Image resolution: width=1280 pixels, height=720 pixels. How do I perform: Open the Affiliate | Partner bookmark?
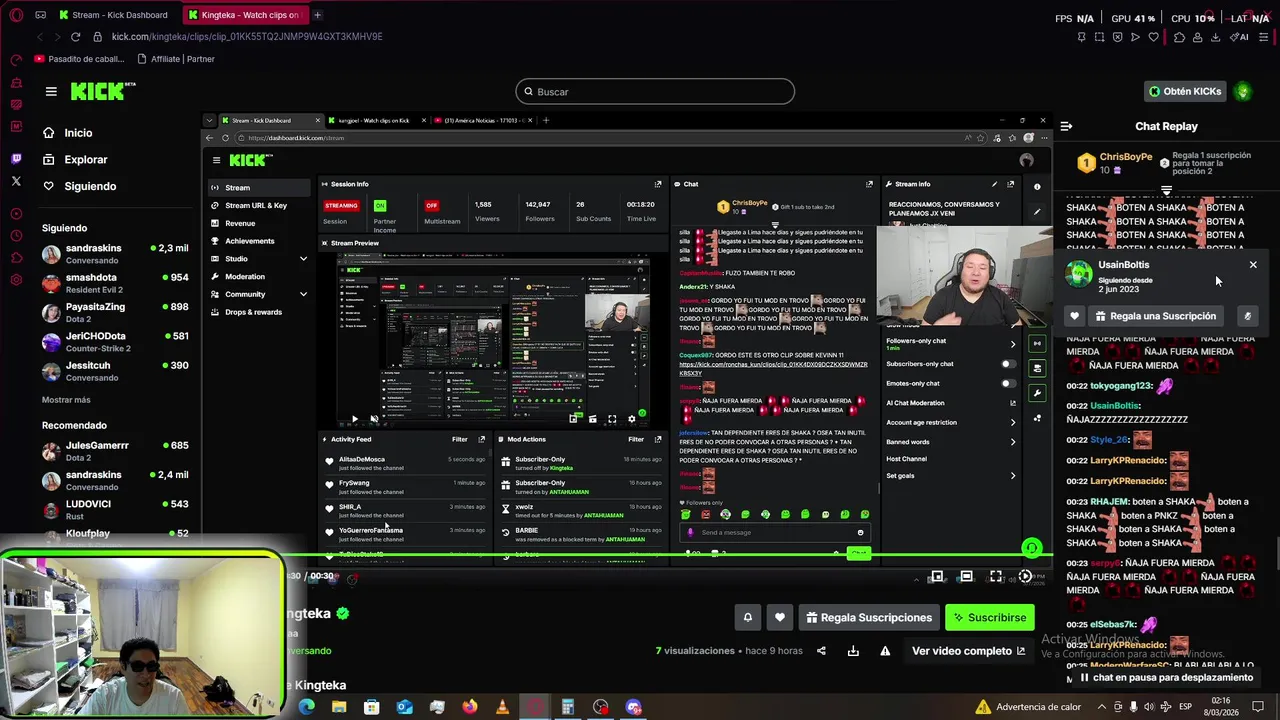coord(175,59)
